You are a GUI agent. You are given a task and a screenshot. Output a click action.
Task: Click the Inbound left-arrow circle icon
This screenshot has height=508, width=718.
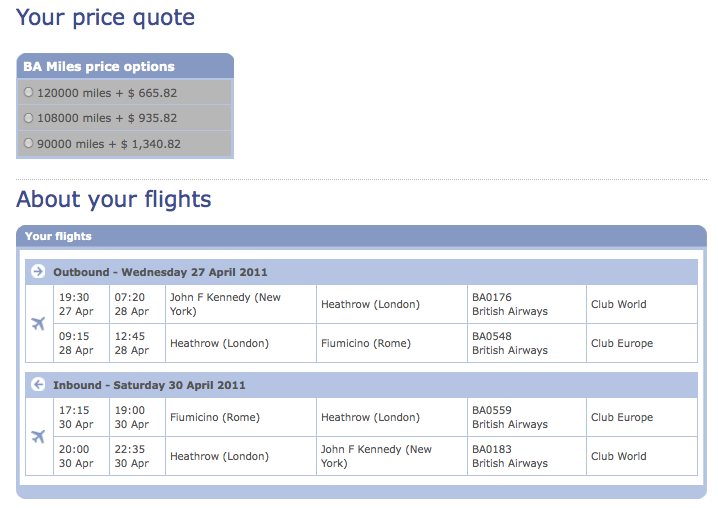[x=38, y=384]
